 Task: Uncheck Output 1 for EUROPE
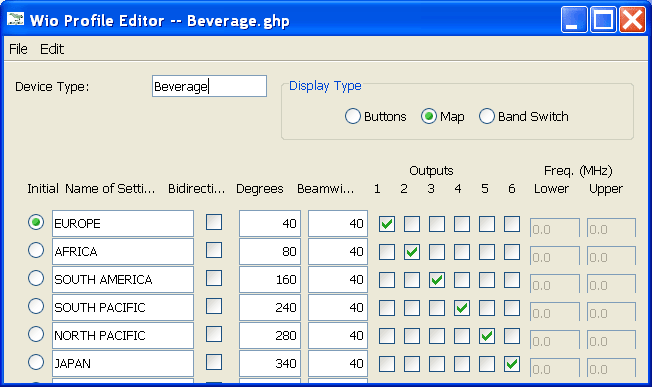coord(387,224)
